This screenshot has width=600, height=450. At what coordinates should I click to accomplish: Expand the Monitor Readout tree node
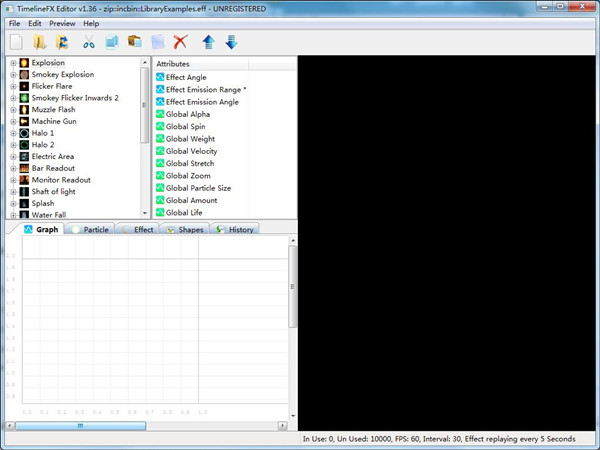[13, 180]
